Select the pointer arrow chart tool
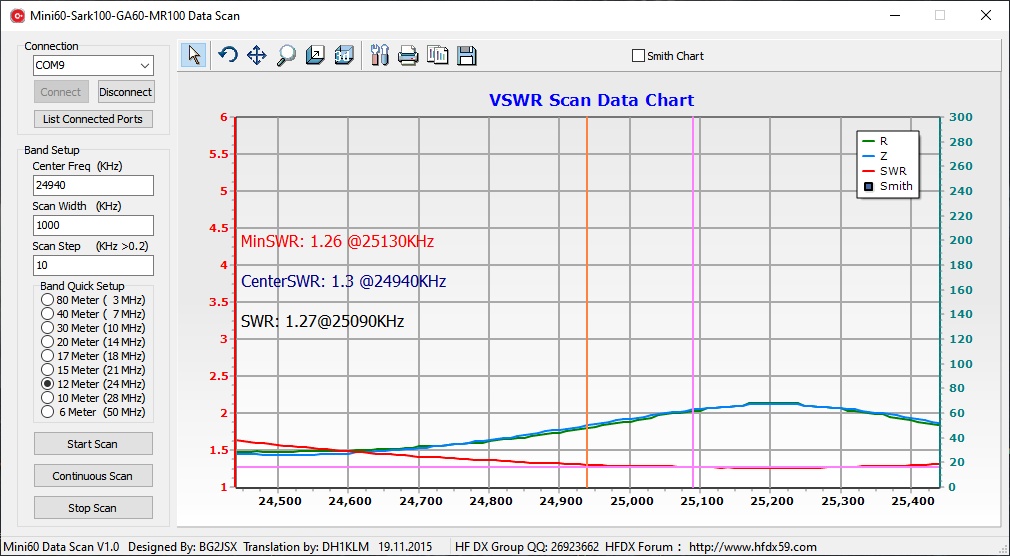 click(x=193, y=55)
